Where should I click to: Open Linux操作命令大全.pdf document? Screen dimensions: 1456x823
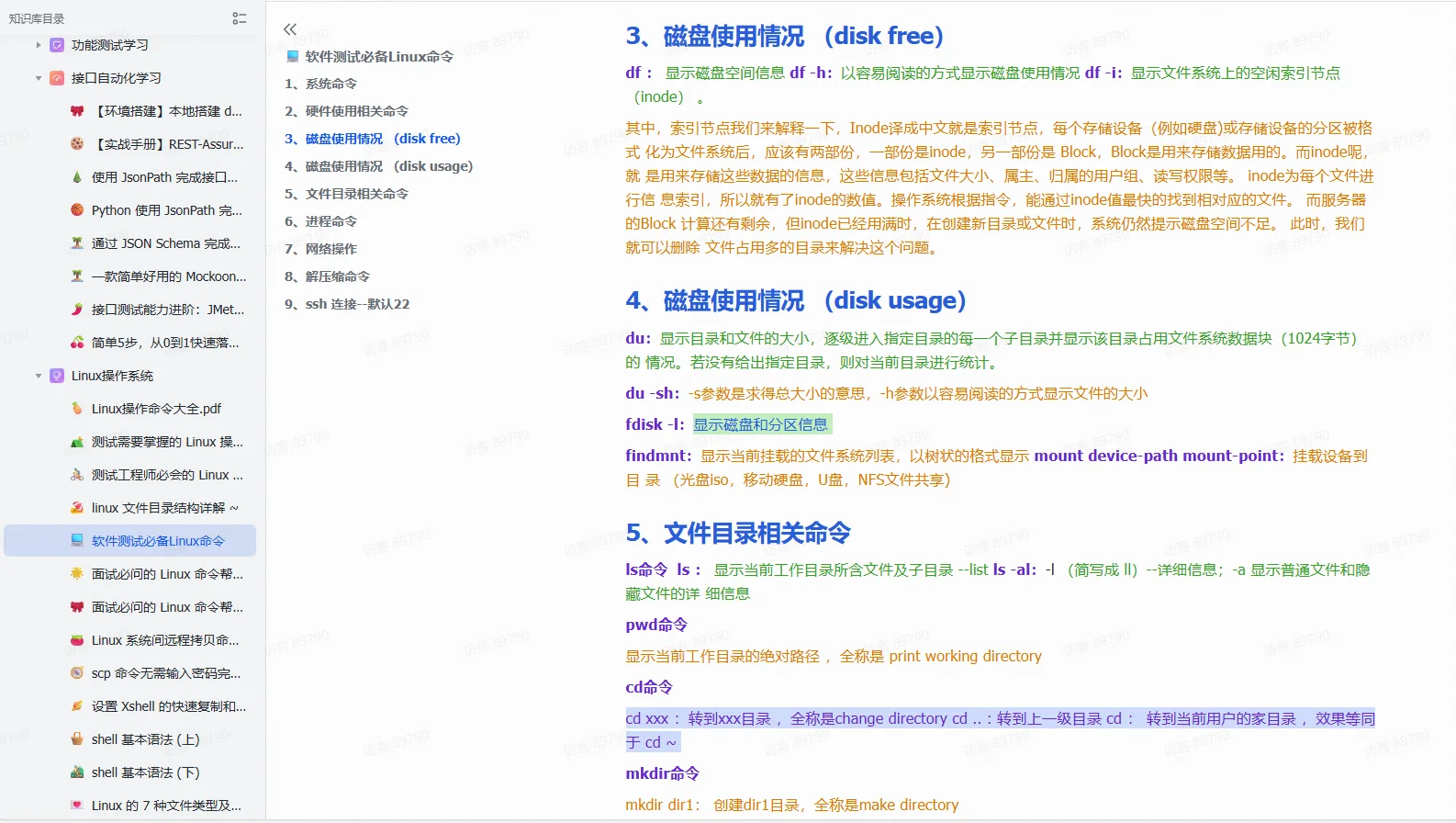point(156,409)
